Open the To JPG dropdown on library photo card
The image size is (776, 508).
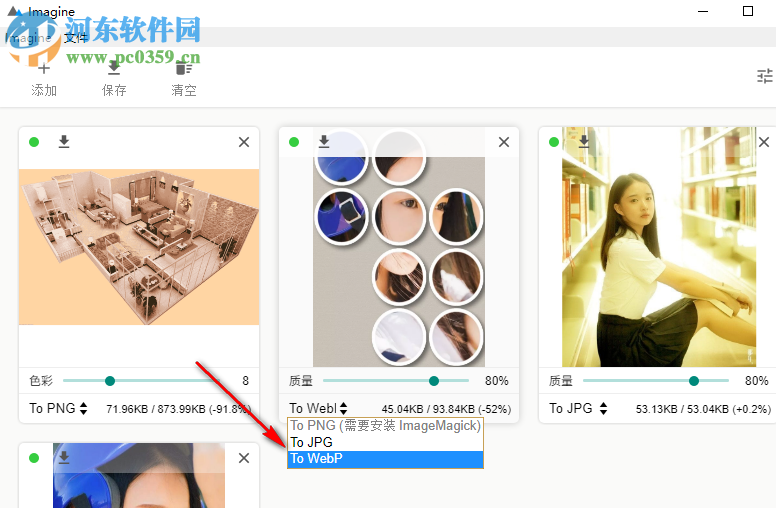tap(578, 408)
